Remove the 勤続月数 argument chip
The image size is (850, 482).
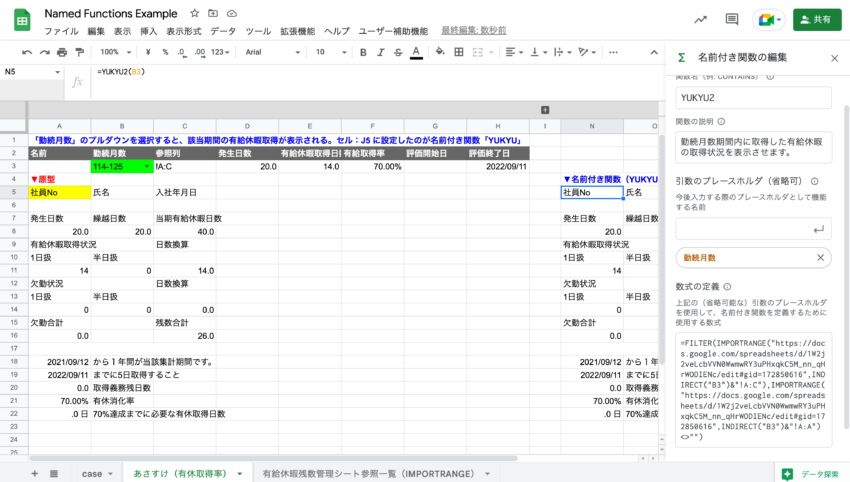tap(820, 258)
